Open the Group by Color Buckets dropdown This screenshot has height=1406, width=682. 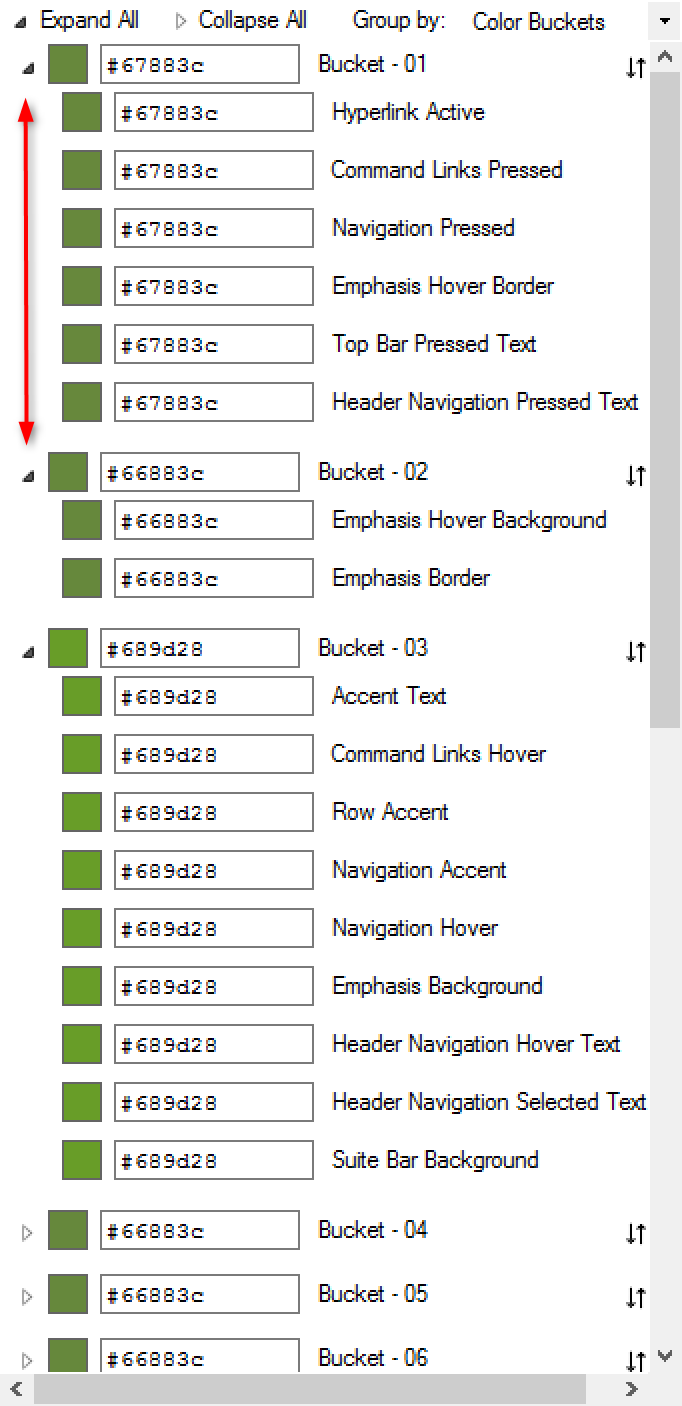[665, 21]
